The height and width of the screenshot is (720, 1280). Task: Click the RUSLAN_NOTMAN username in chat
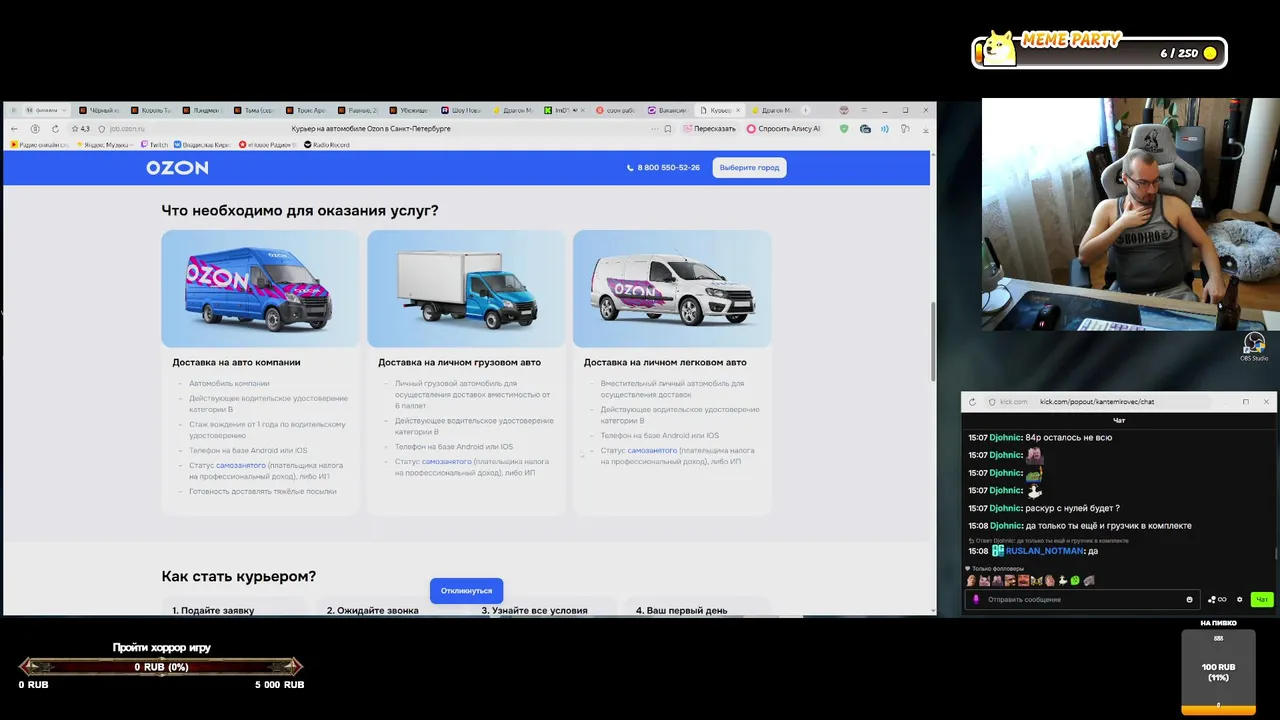click(1044, 551)
